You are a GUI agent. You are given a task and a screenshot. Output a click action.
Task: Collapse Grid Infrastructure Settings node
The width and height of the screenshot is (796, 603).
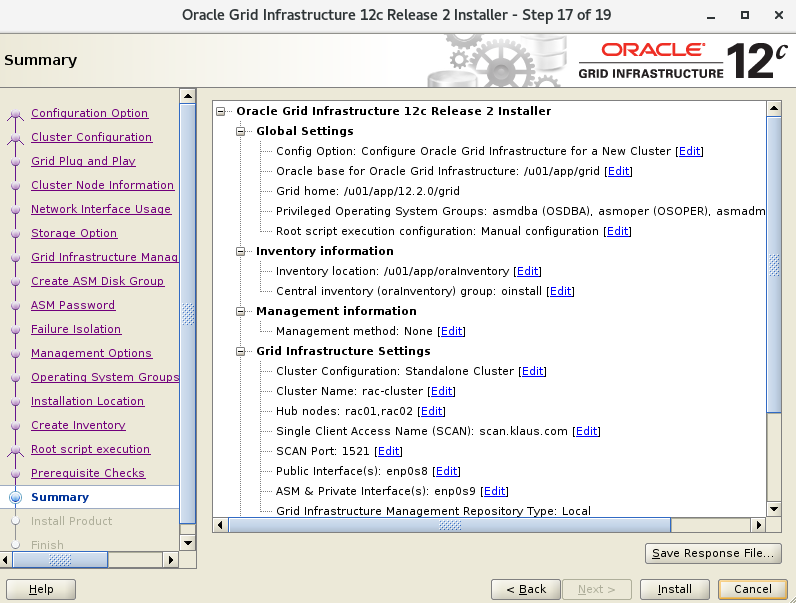(x=241, y=351)
